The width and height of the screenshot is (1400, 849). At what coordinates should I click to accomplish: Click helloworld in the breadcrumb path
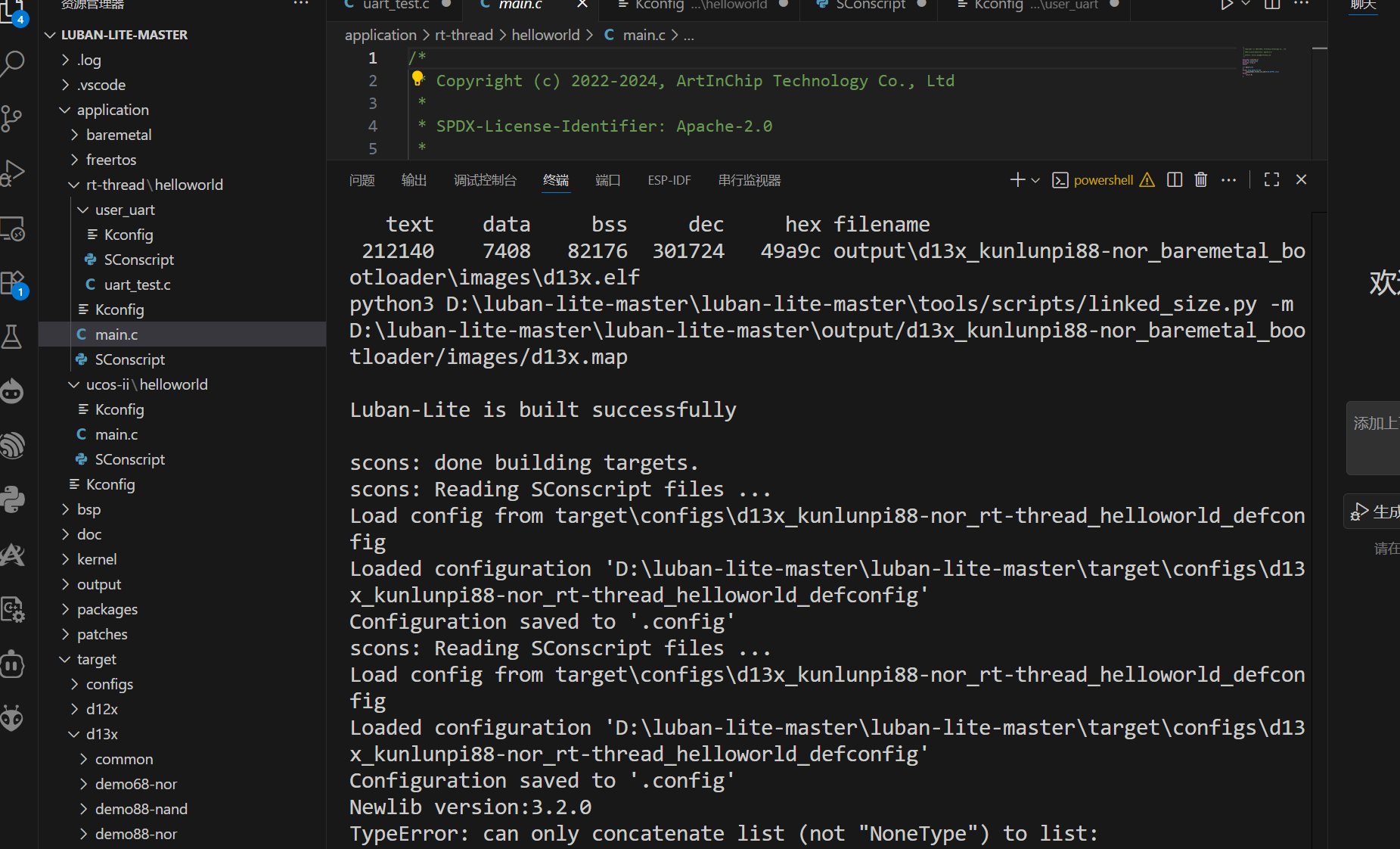[x=545, y=36]
